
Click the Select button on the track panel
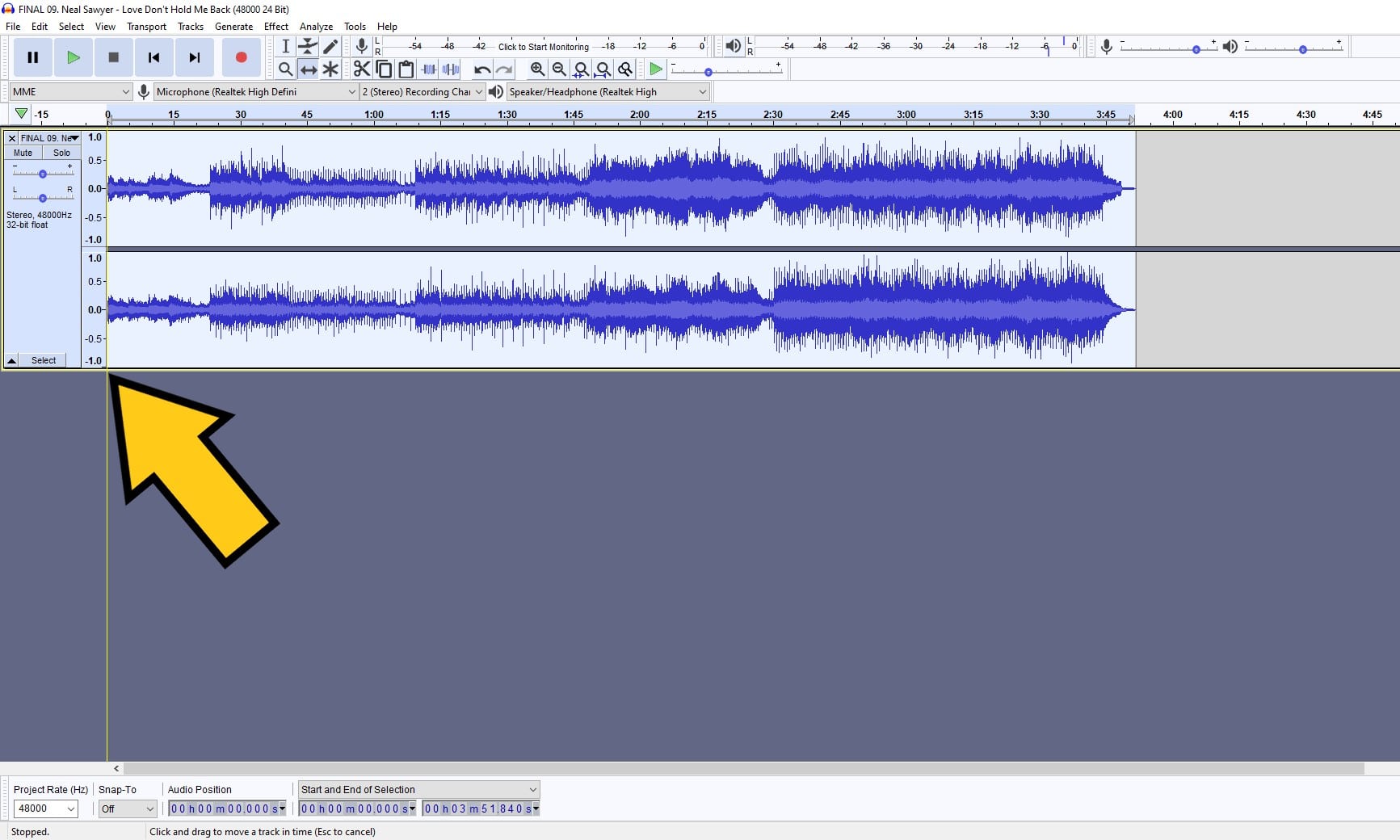pyautogui.click(x=43, y=360)
